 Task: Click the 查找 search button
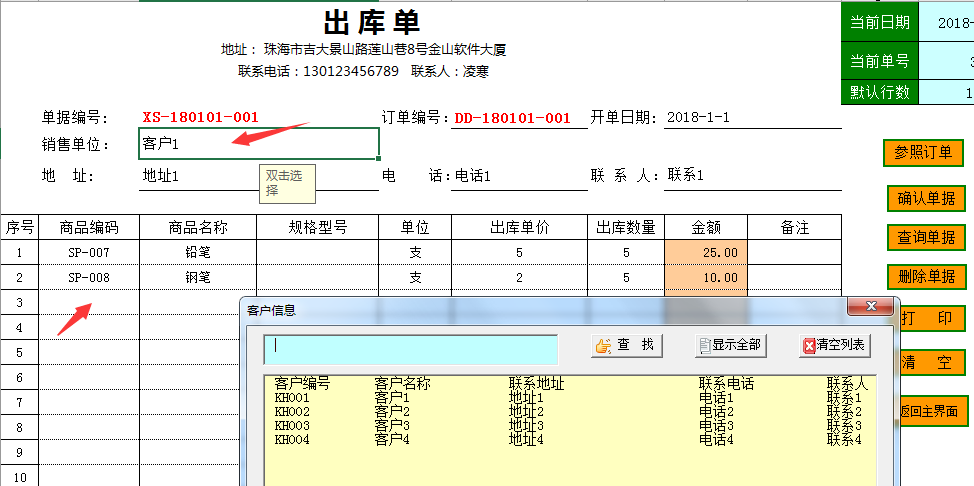tap(627, 345)
